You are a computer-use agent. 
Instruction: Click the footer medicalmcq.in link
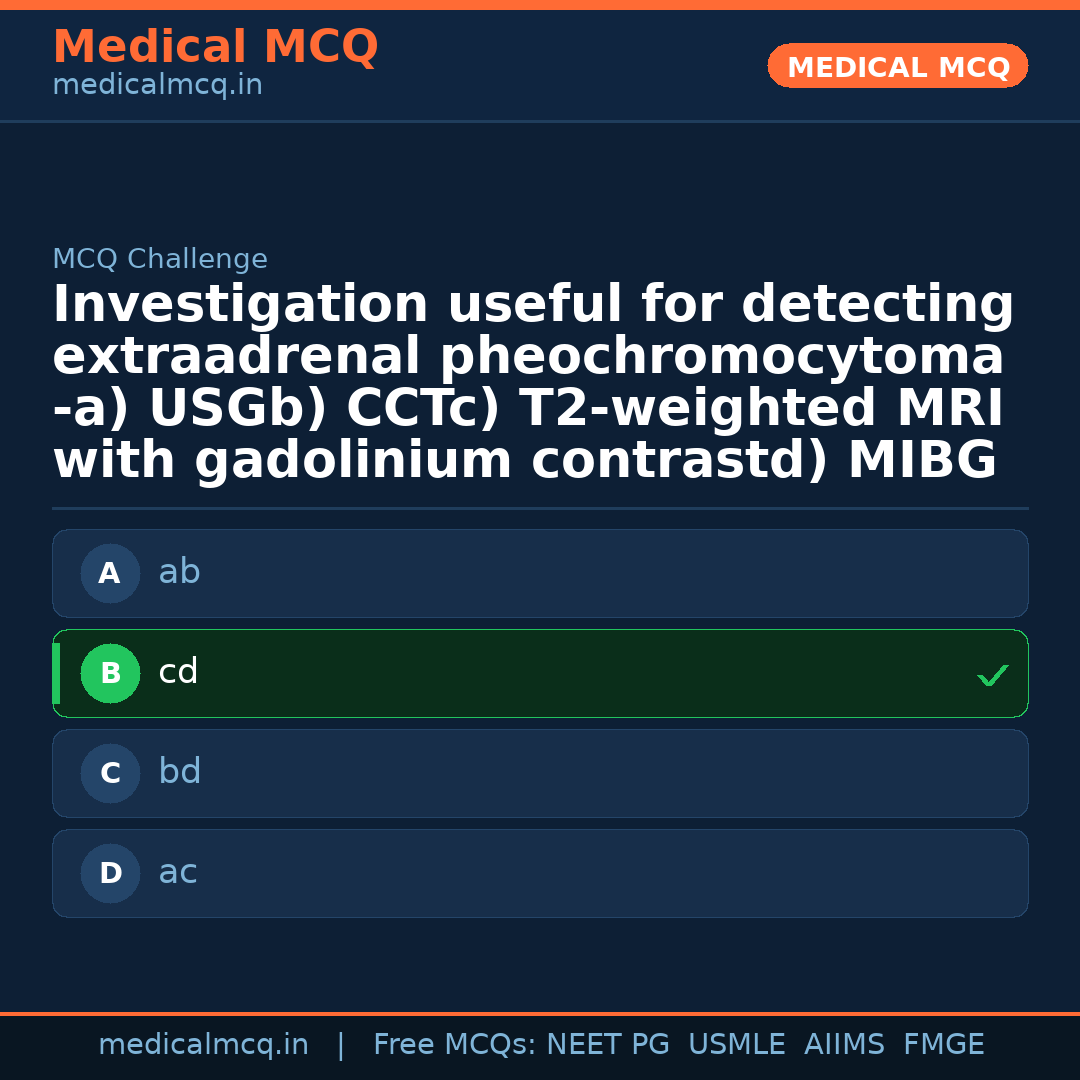point(204,1044)
